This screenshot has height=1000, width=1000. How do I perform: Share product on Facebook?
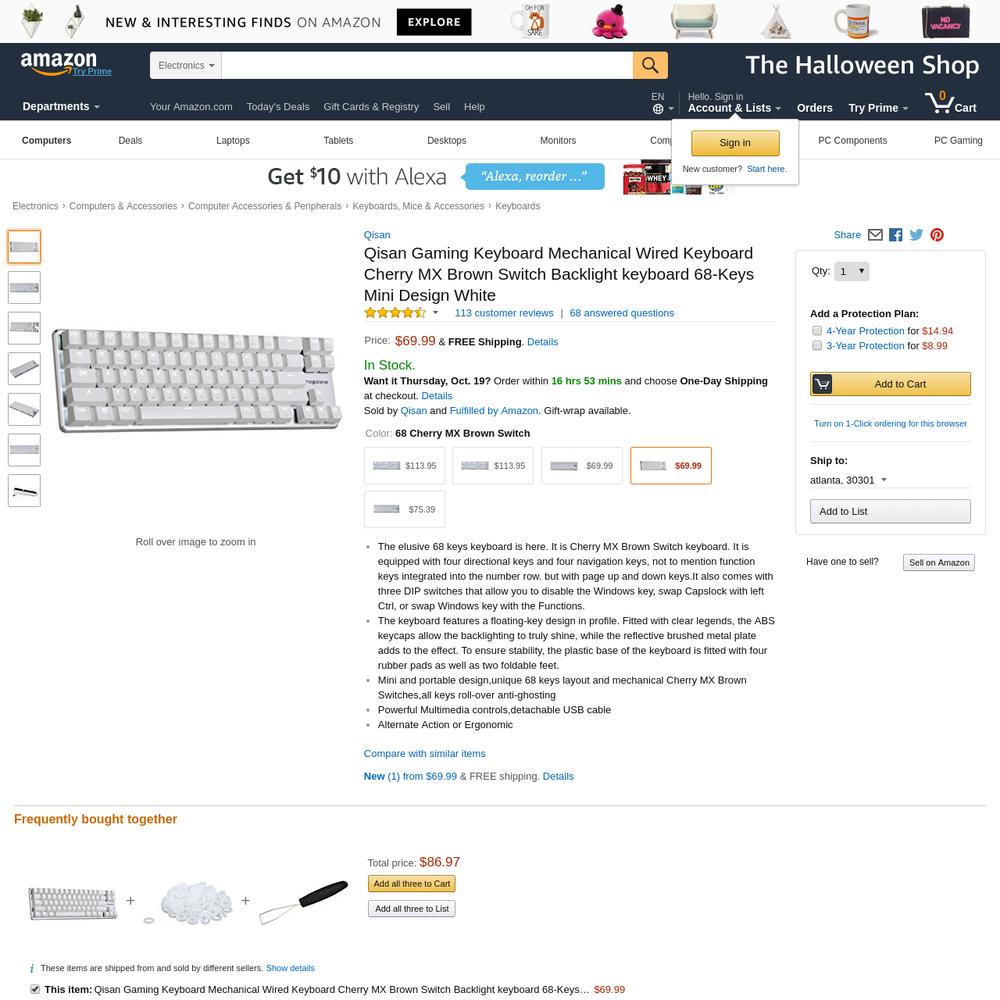895,235
